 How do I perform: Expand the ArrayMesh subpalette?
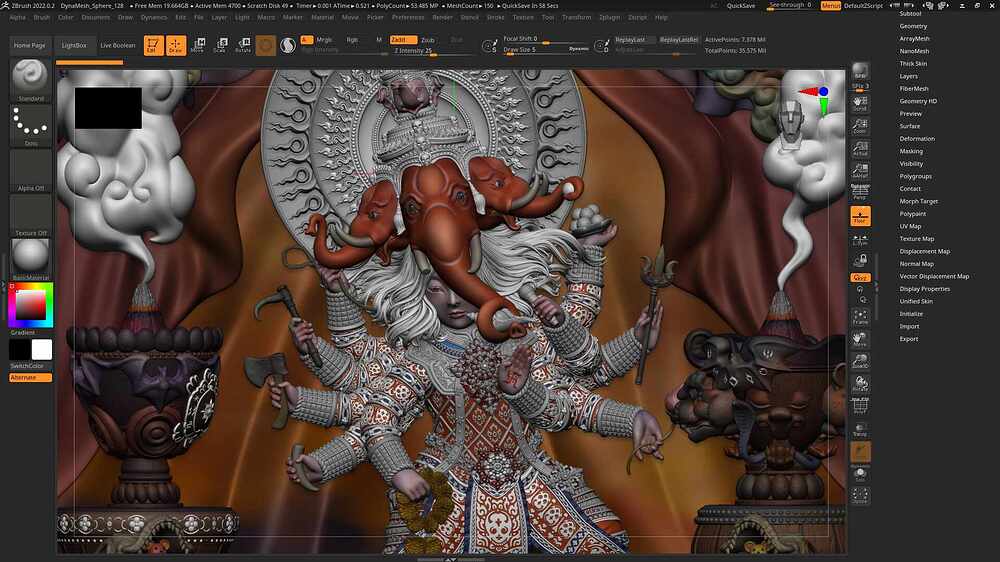(914, 38)
